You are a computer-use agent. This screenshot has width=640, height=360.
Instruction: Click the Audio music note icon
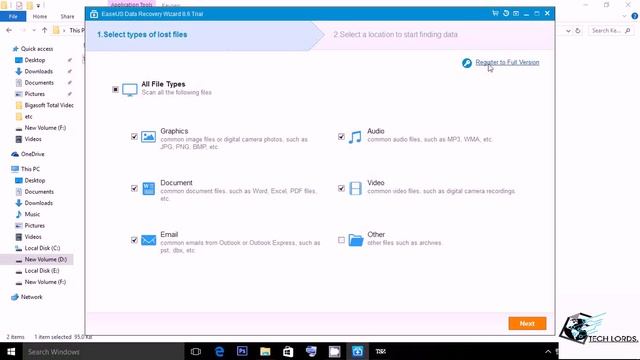point(355,137)
